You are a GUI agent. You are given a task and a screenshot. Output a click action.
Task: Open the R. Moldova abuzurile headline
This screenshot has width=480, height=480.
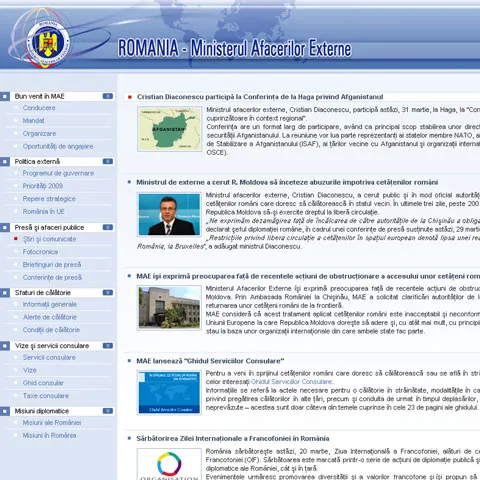click(287, 183)
